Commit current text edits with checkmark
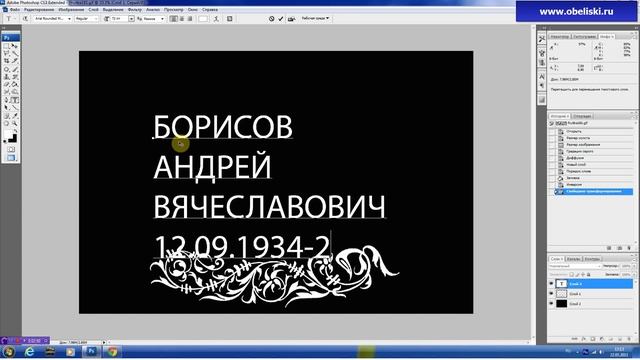The image size is (640, 360). [281, 19]
